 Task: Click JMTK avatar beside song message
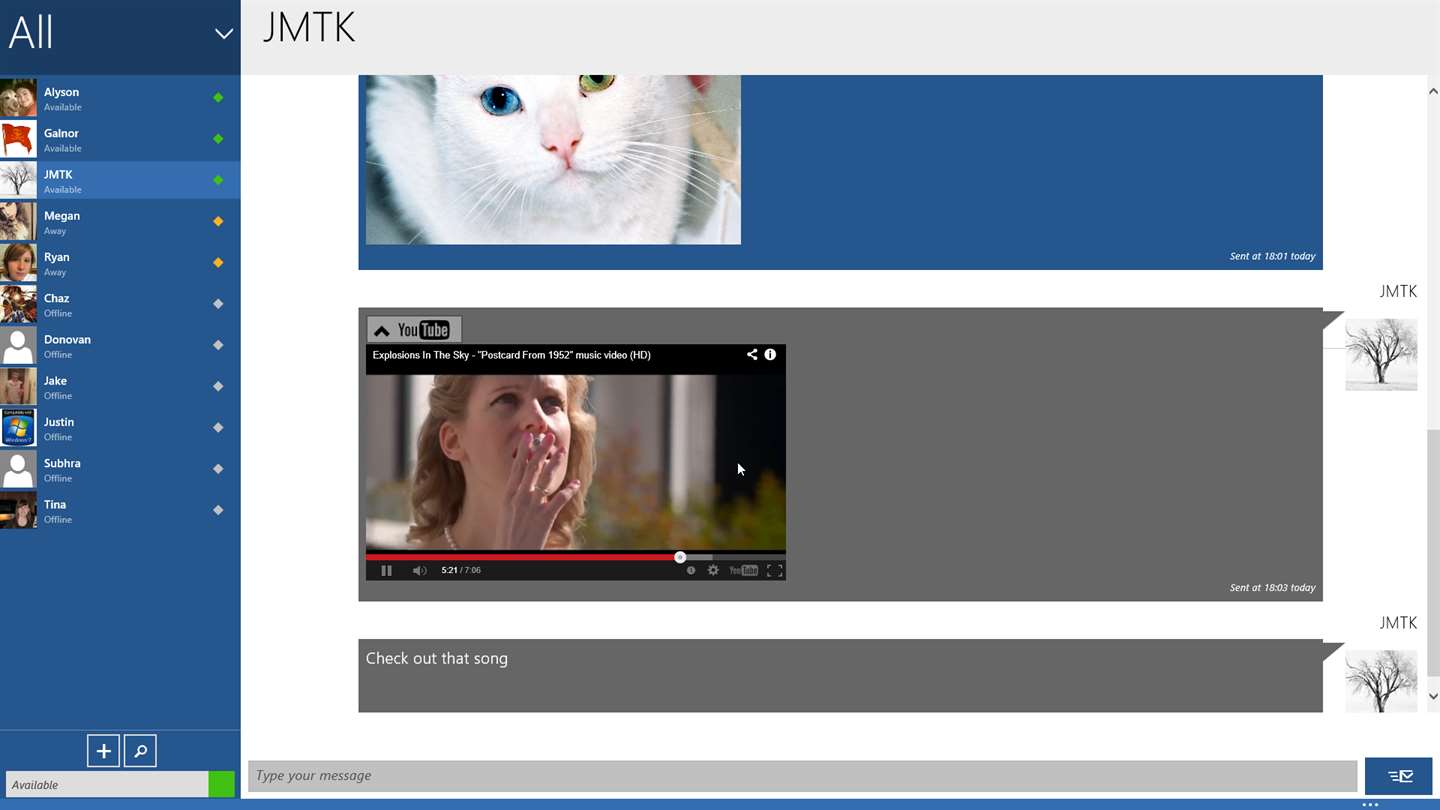[x=1381, y=681]
